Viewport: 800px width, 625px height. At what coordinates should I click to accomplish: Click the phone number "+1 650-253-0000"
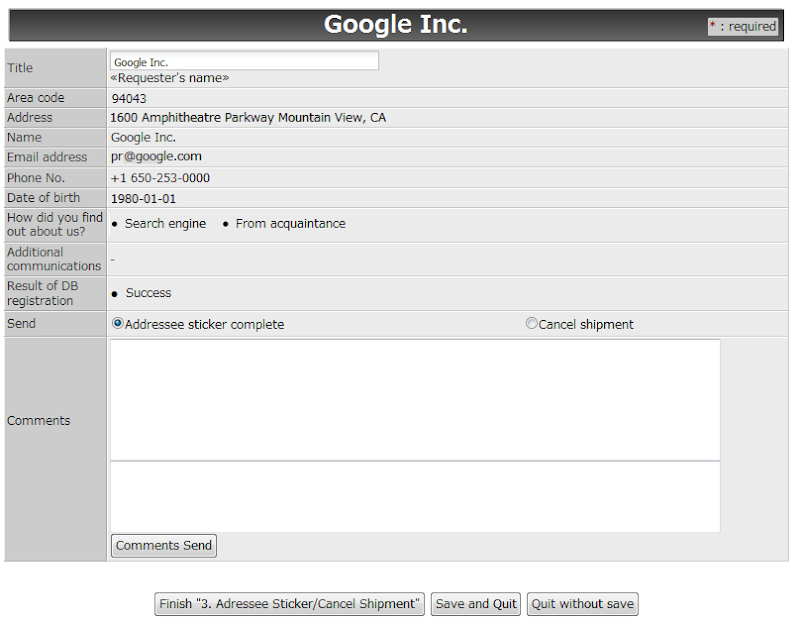(x=160, y=177)
